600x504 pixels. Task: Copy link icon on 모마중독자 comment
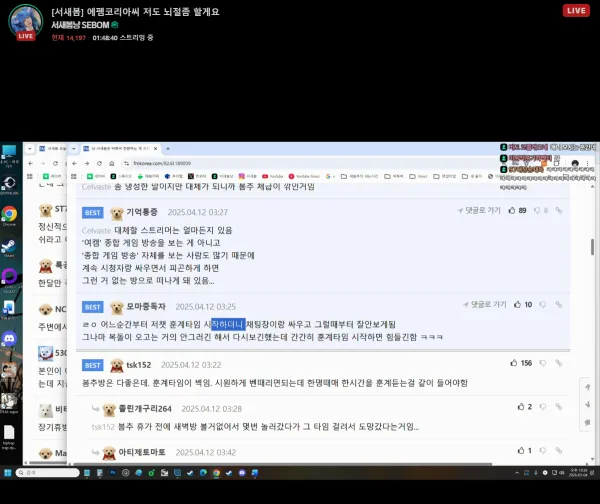(x=559, y=305)
